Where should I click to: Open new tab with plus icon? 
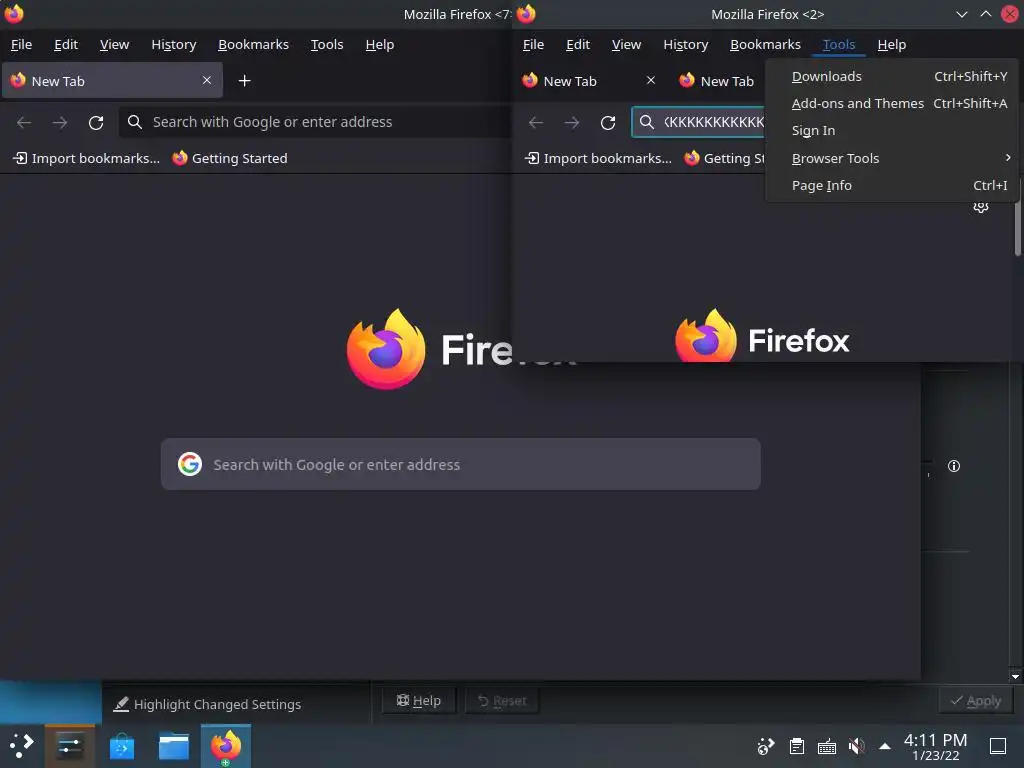point(244,81)
